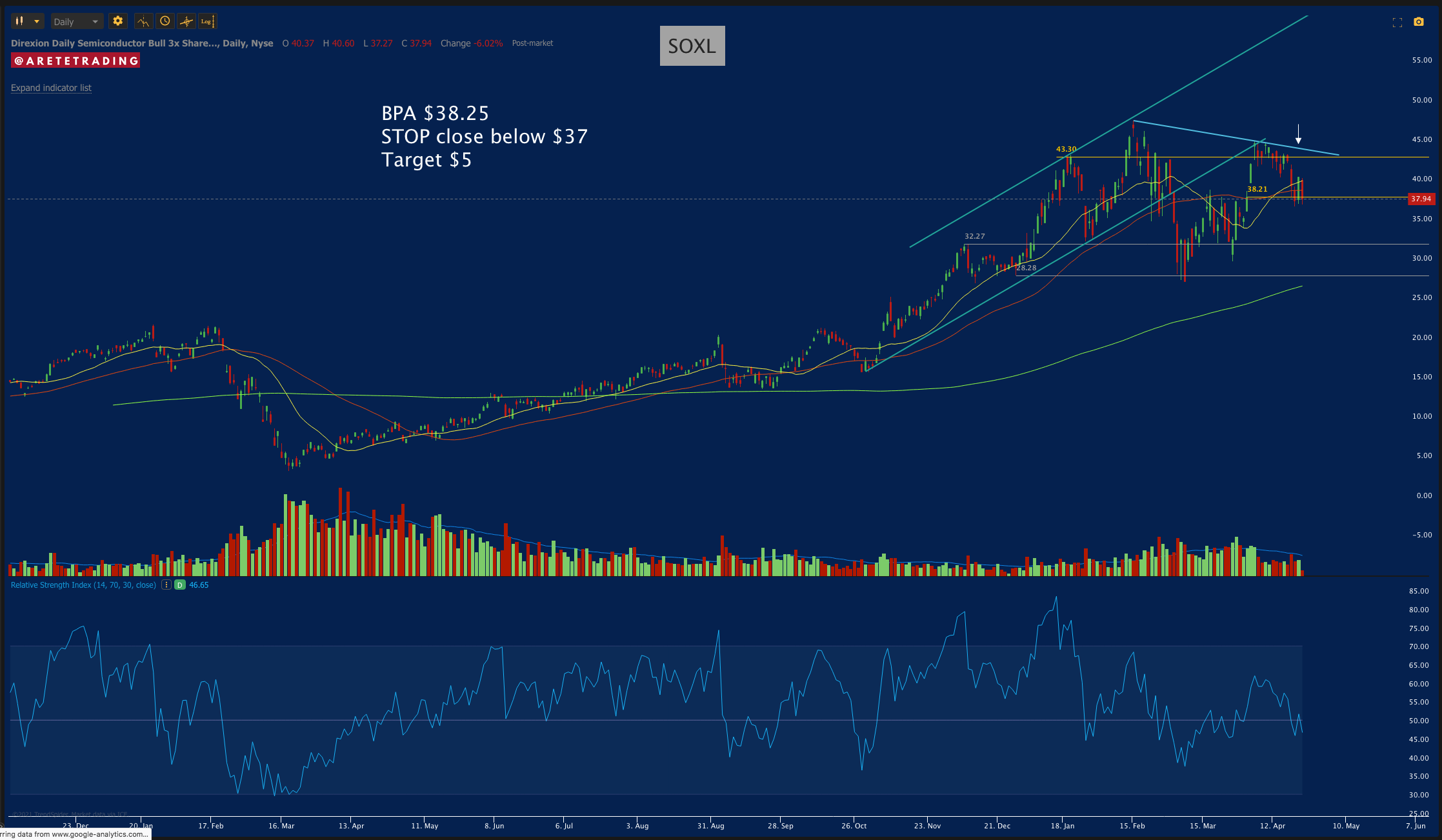1442x840 pixels.
Task: Click the current price tag 37.94
Action: pyautogui.click(x=1421, y=199)
